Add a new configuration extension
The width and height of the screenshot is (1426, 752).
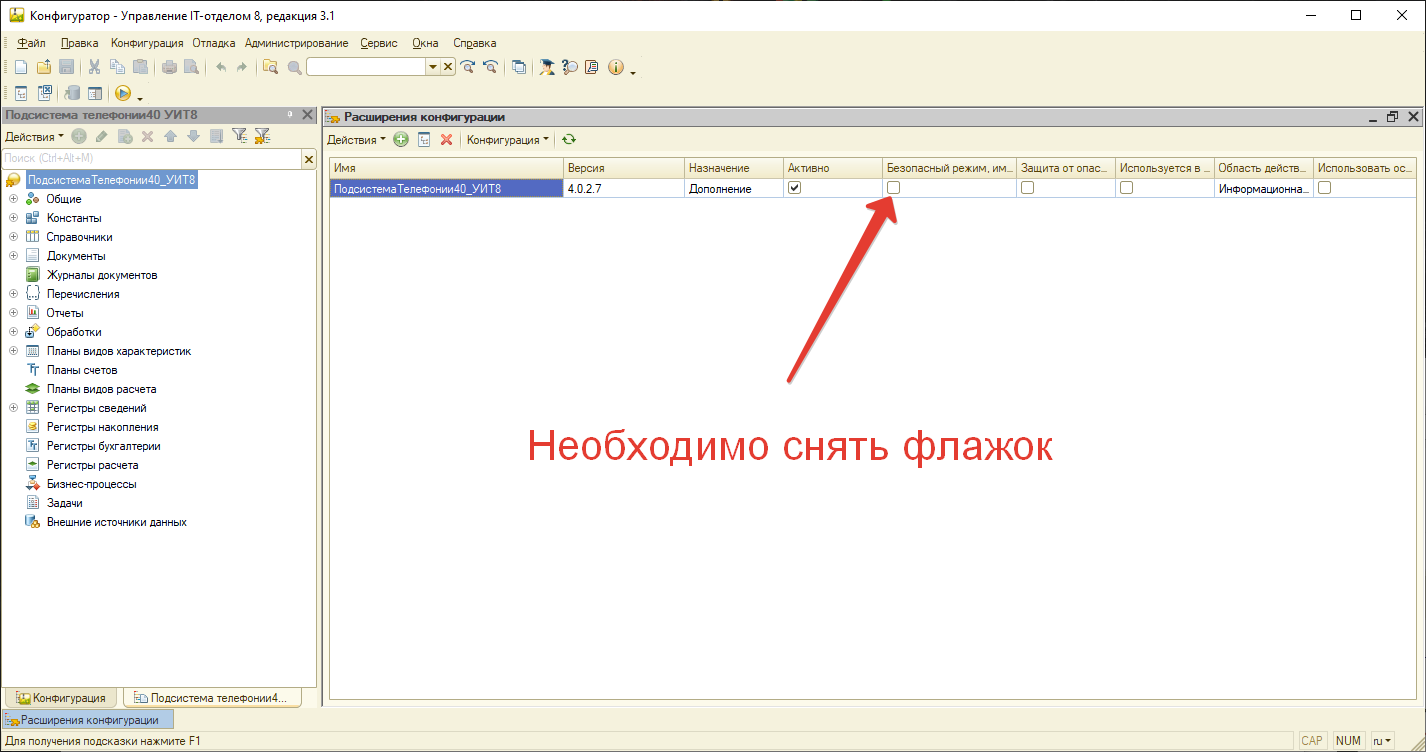[400, 139]
